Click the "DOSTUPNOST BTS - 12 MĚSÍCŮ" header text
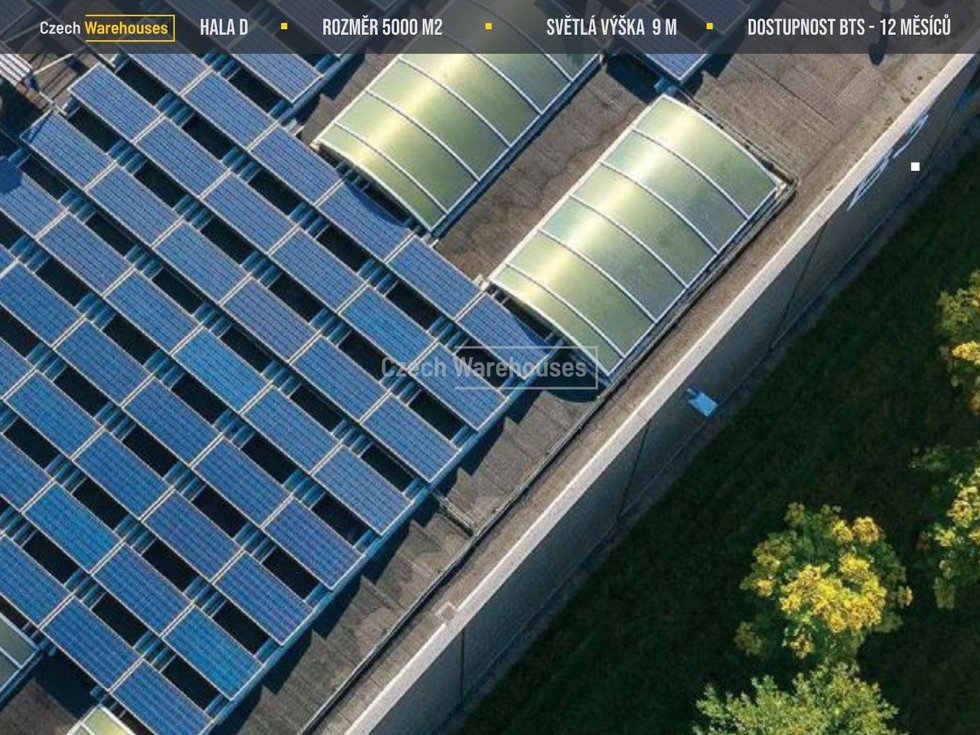This screenshot has height=735, width=980. tap(849, 28)
